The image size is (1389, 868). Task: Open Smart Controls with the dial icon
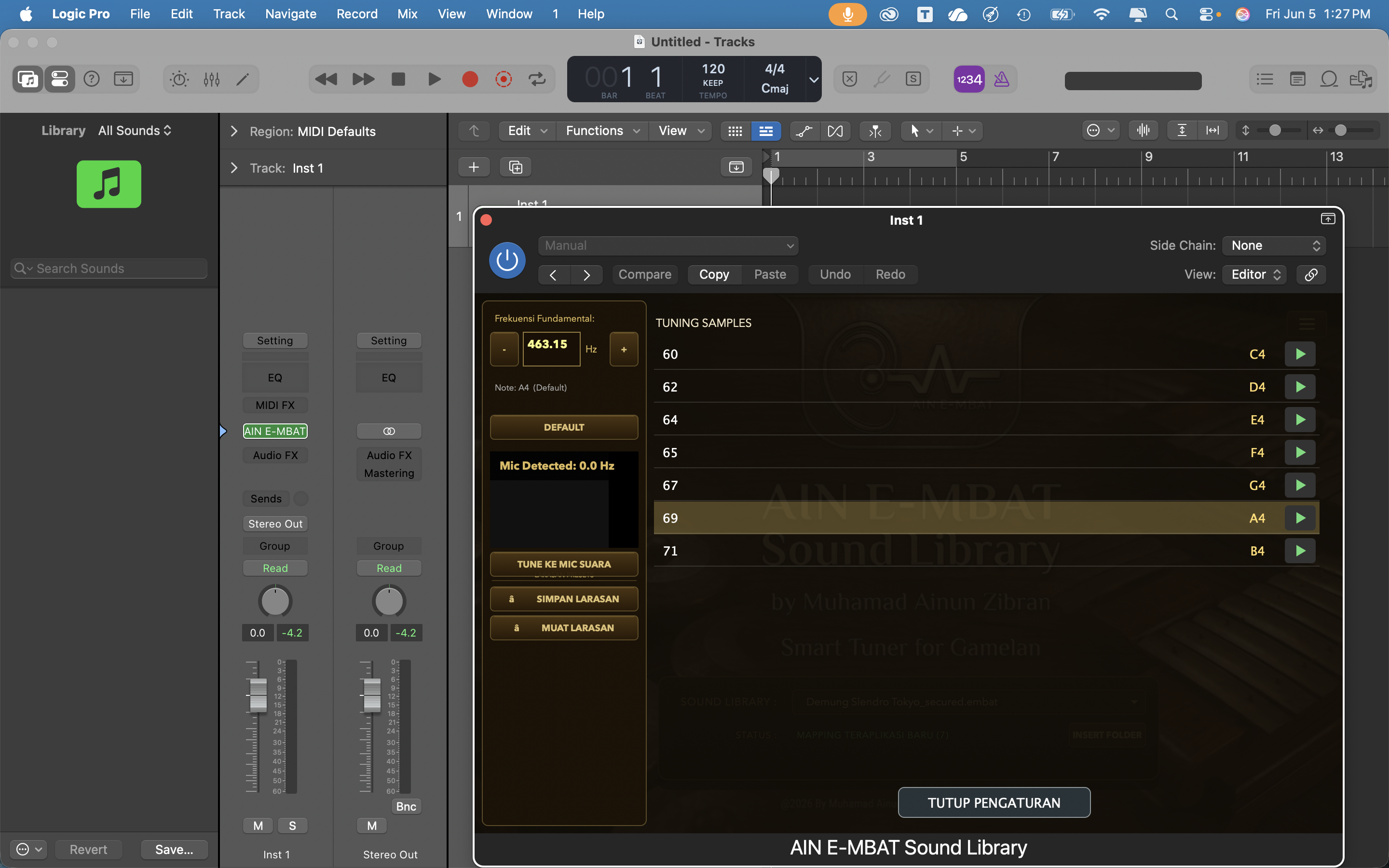pos(179,79)
